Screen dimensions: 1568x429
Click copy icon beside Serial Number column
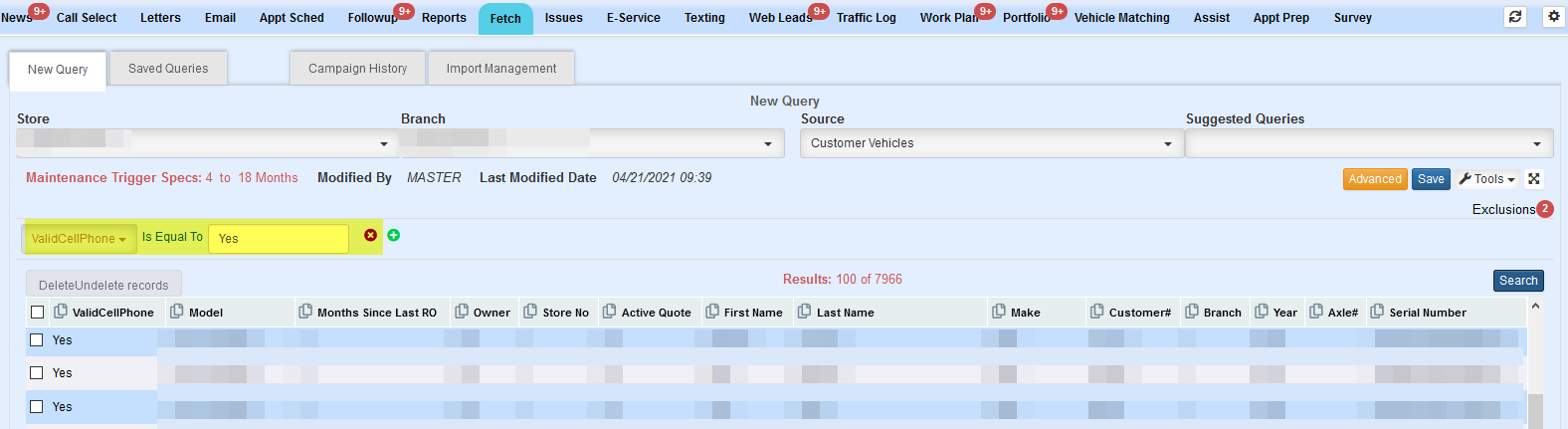coord(1377,312)
